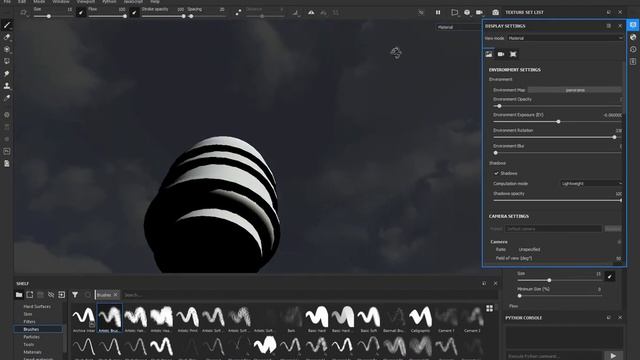Select the Artistic Print brush thumbnail

(187, 319)
